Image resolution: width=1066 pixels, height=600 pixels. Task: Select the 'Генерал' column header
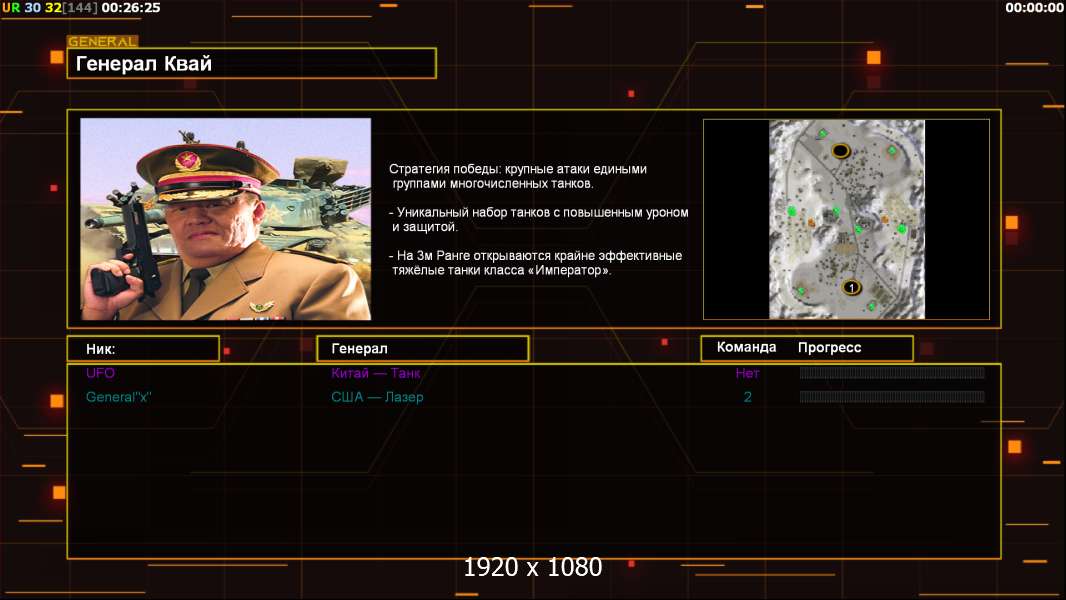pos(423,349)
